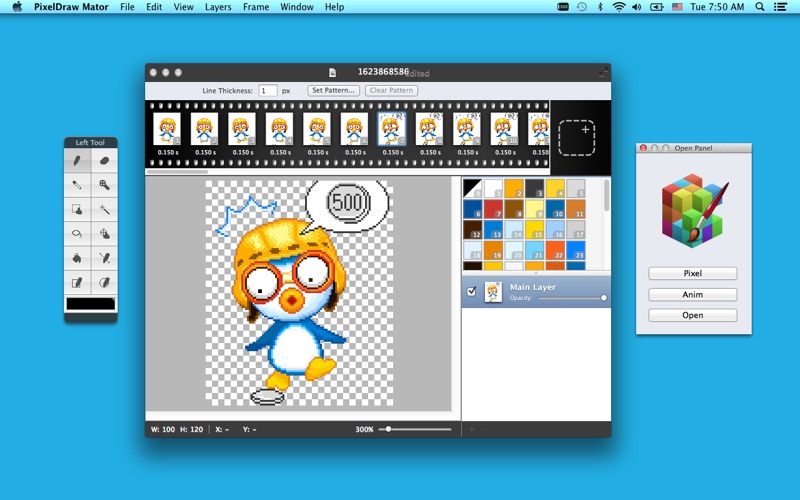Open the Layers menu
The height and width of the screenshot is (500, 800).
(x=218, y=7)
